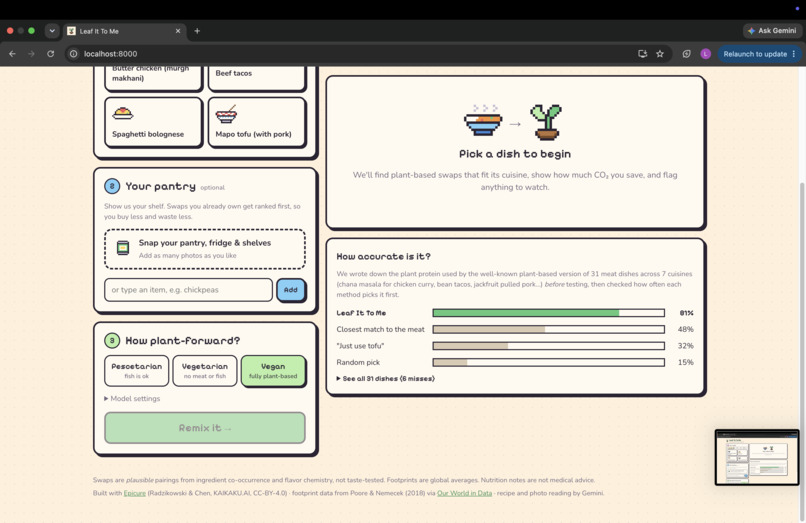Click step 2 Your pantry number badge

pyautogui.click(x=112, y=186)
